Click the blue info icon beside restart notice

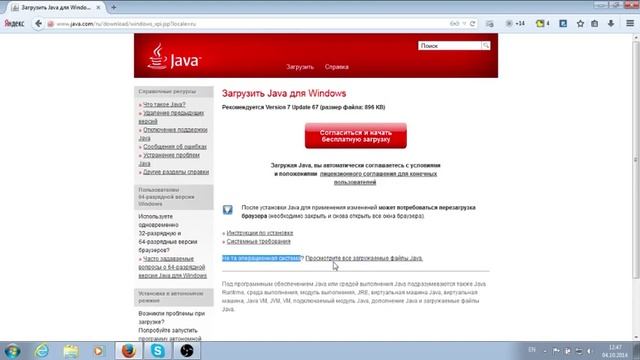[228, 210]
